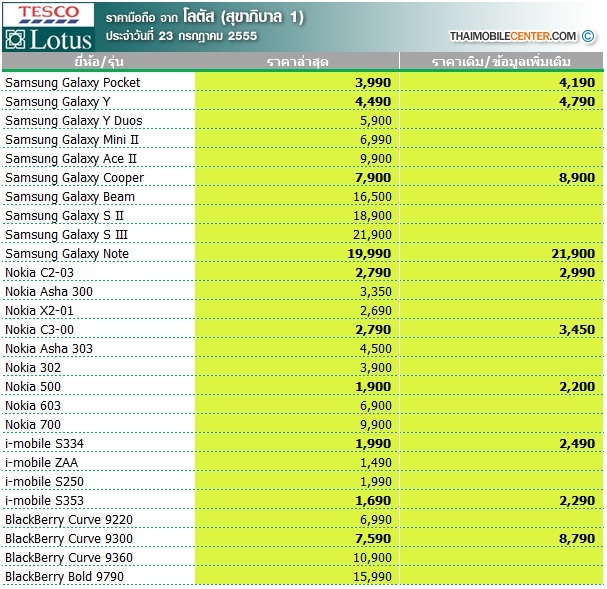Select the Nokia C2-03 name
The height and width of the screenshot is (589, 607).
39,272
